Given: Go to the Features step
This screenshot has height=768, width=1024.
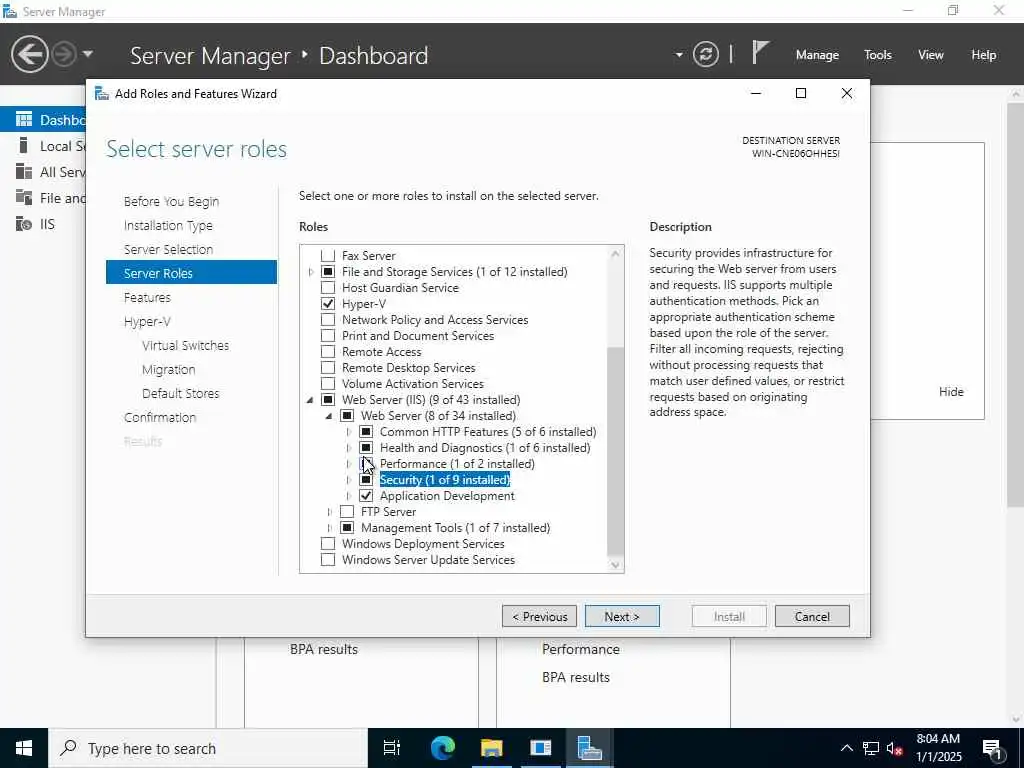Looking at the screenshot, I should coord(147,297).
